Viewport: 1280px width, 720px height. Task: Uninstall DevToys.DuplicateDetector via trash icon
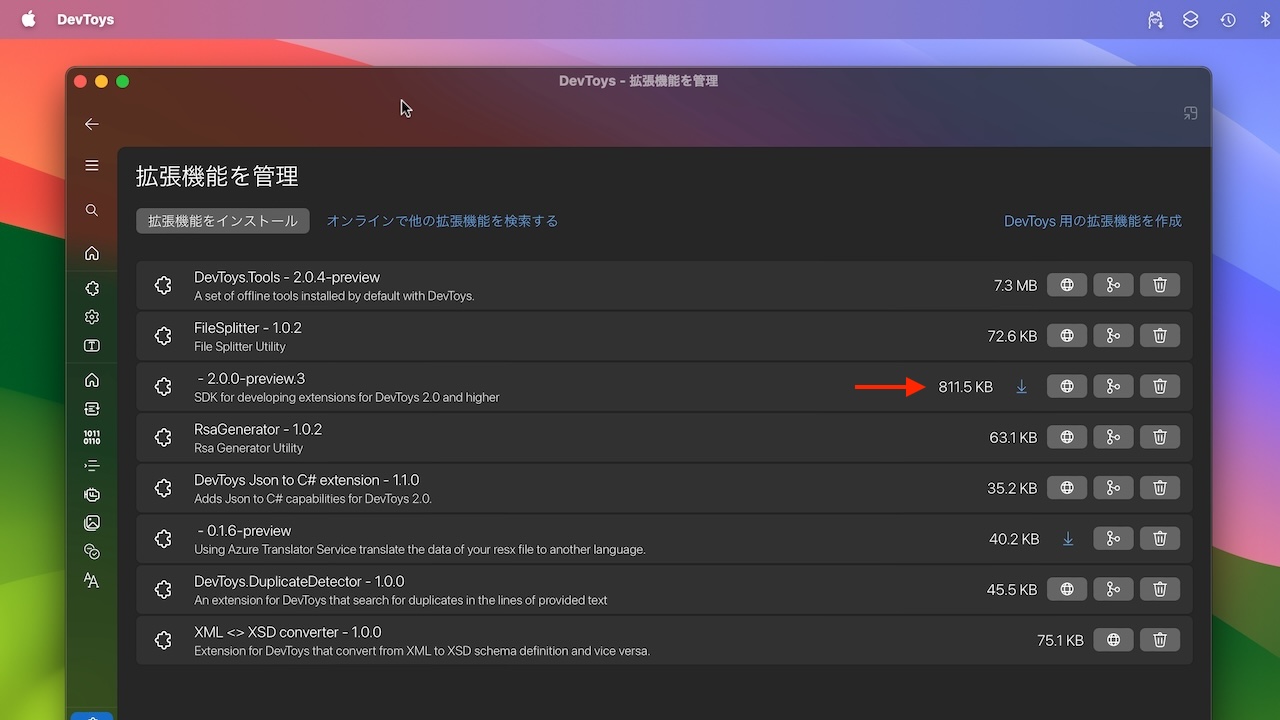(1160, 590)
